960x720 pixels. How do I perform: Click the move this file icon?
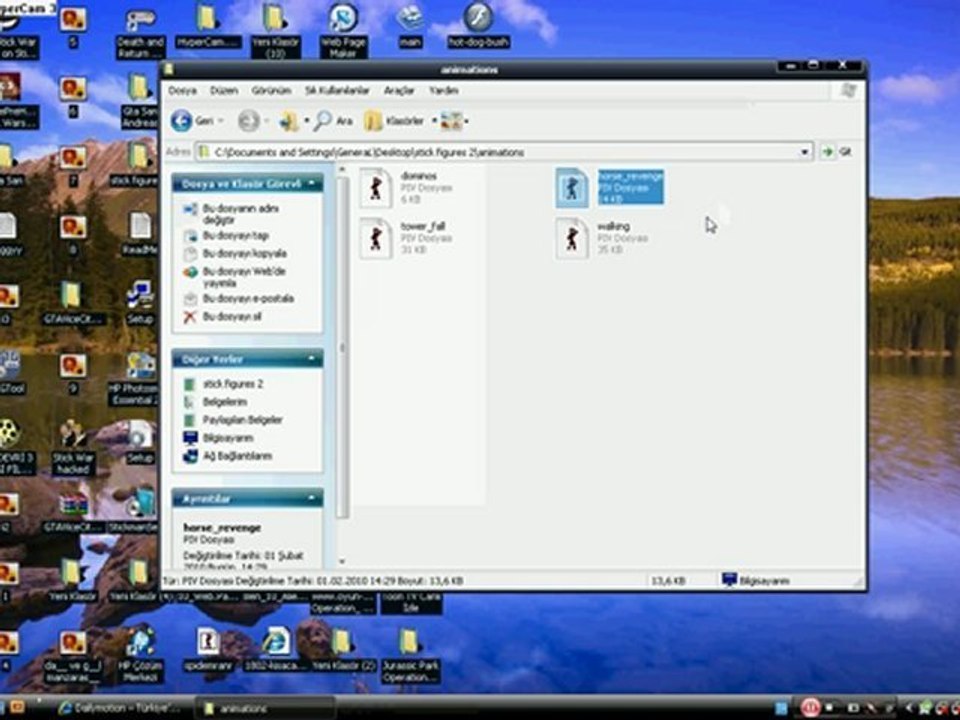coord(190,236)
